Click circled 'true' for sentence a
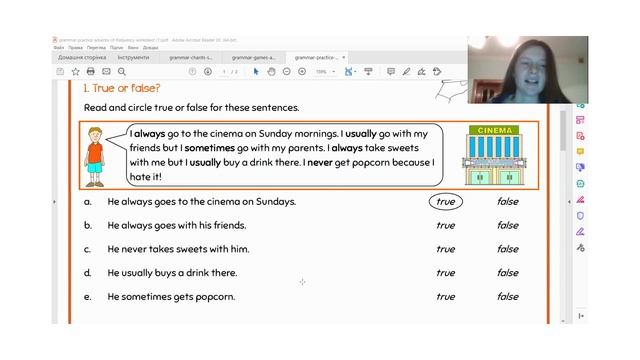The height and width of the screenshot is (360, 640). pos(446,202)
